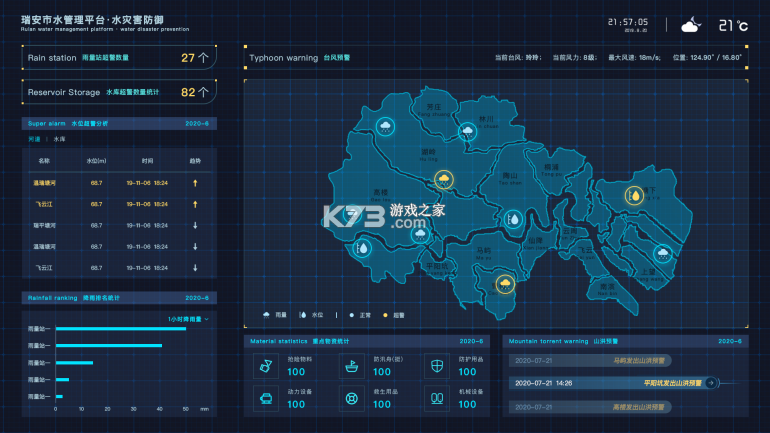Click the cloudy weather icon beside temperature
This screenshot has width=770, height=433.
[x=691, y=25]
